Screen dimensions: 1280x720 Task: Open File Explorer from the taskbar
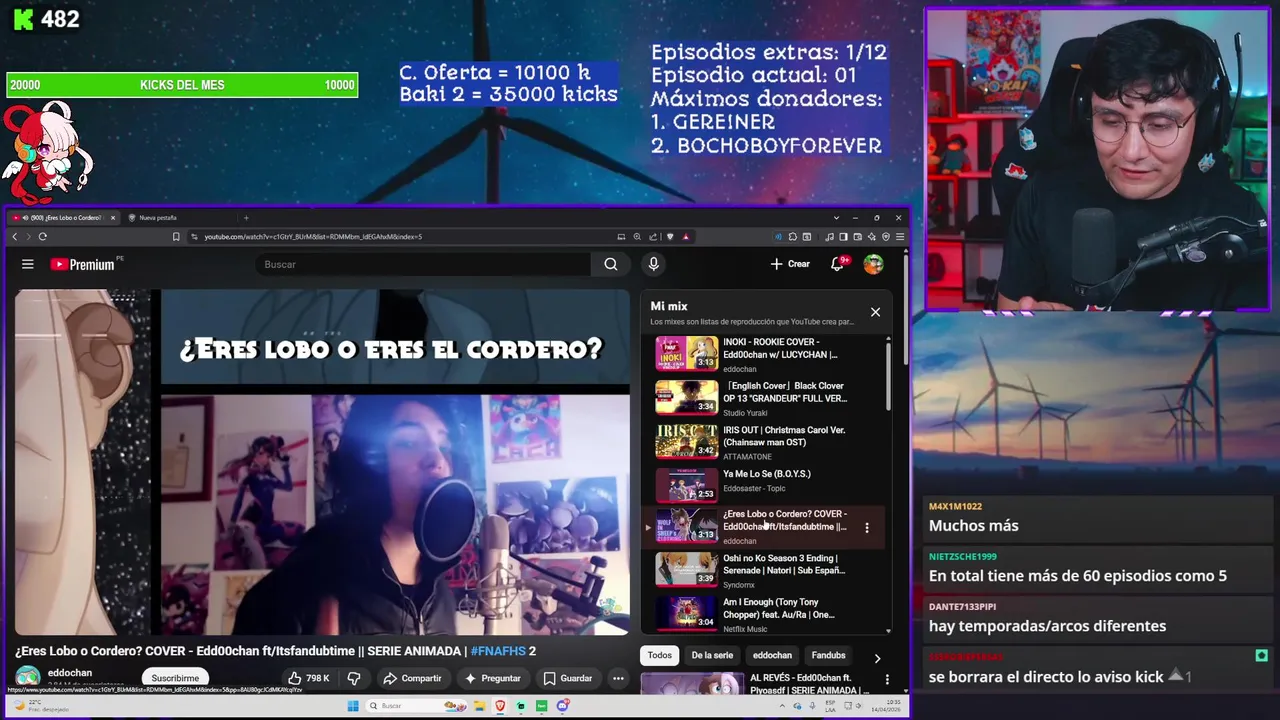480,706
